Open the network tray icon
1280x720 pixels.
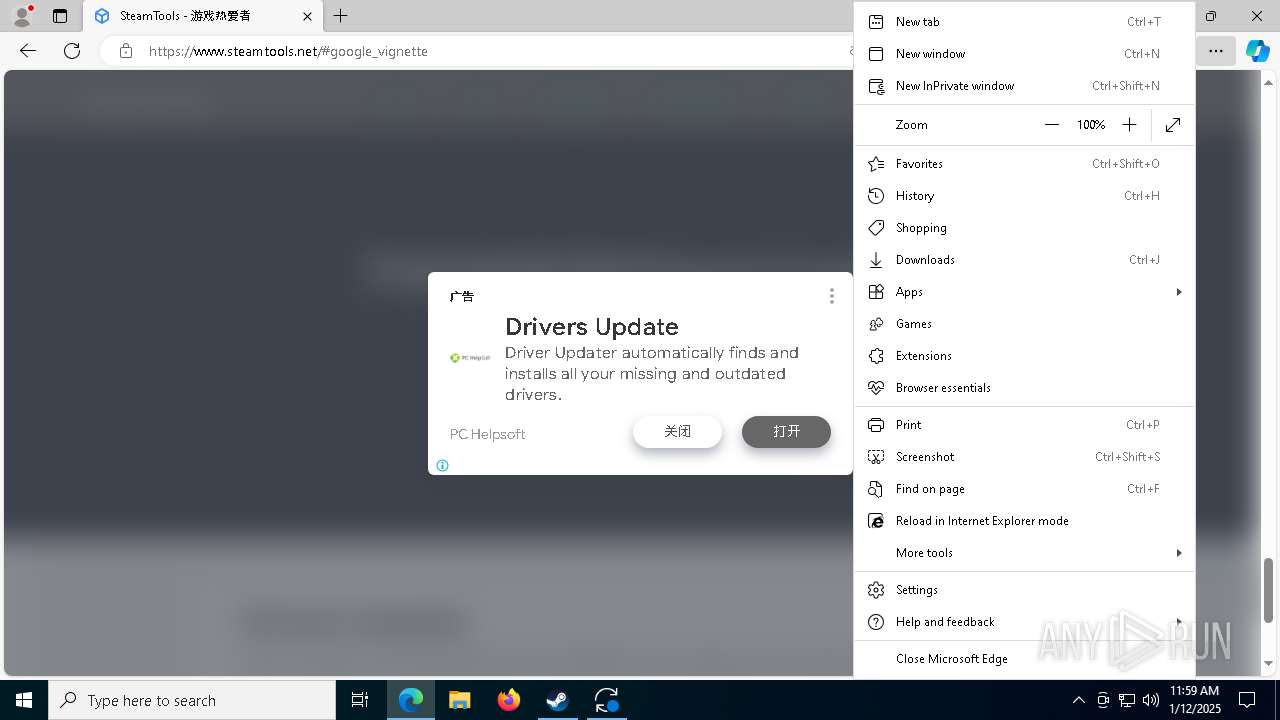pyautogui.click(x=1126, y=700)
